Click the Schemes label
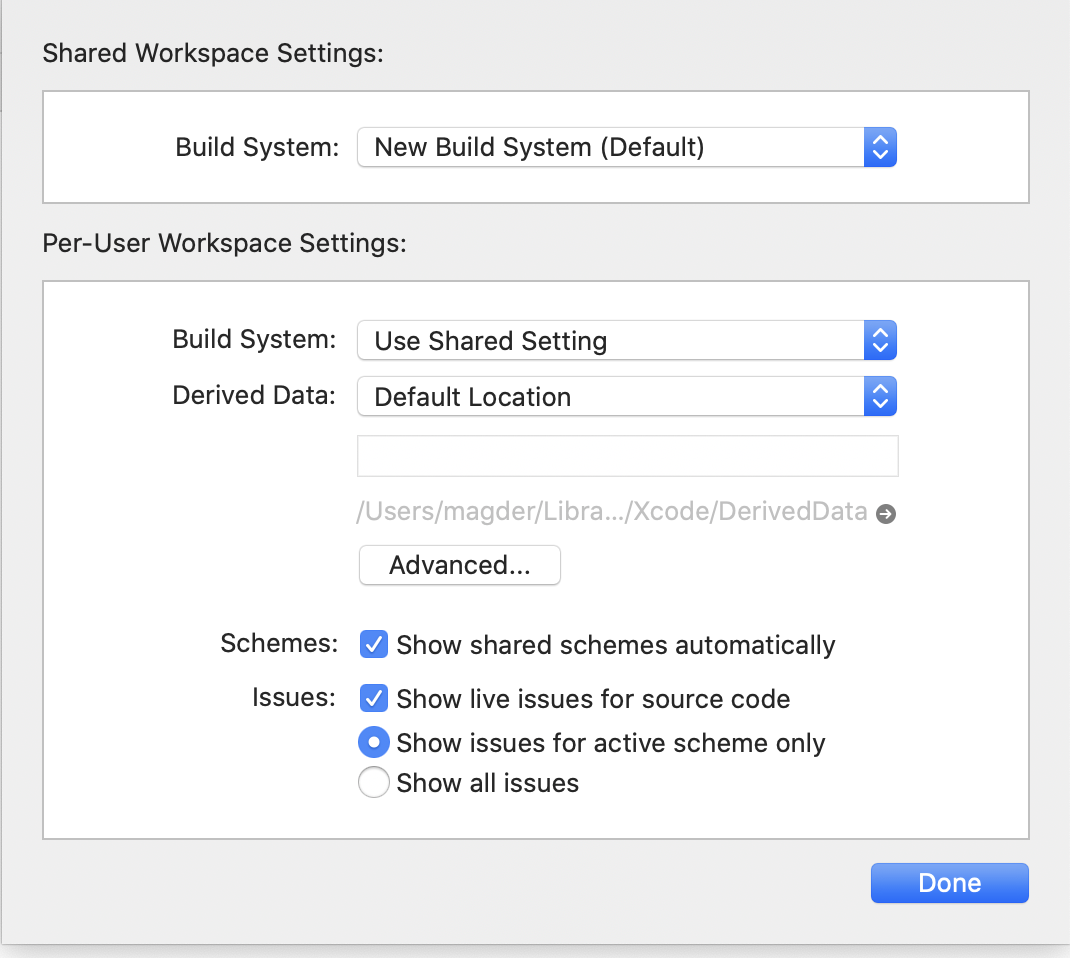 (279, 644)
